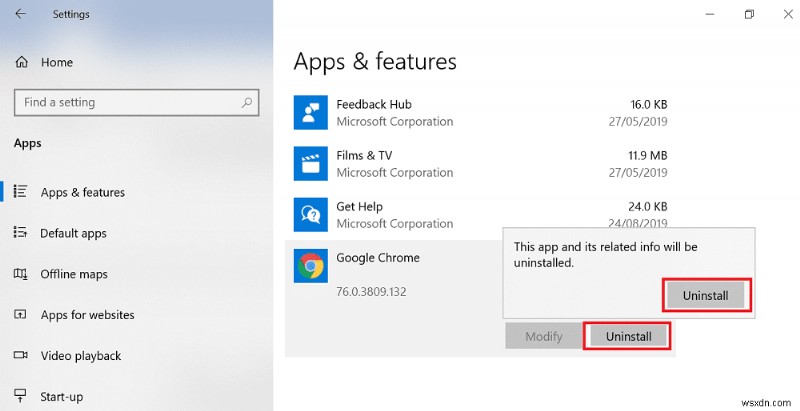Image resolution: width=800 pixels, height=411 pixels.
Task: Select the Video playback sidebar icon
Action: [20, 355]
